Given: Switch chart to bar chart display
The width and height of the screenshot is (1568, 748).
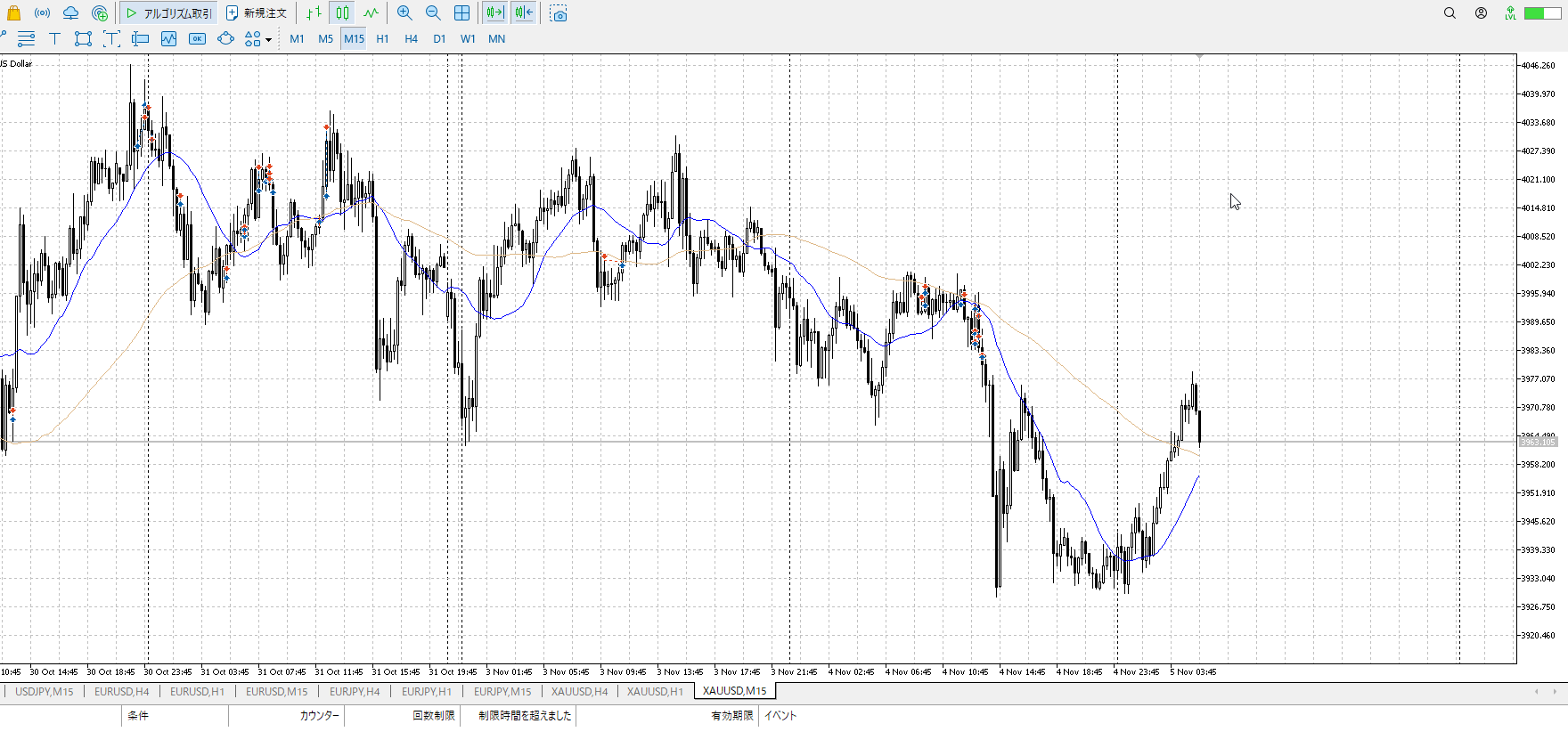Looking at the screenshot, I should pyautogui.click(x=314, y=13).
